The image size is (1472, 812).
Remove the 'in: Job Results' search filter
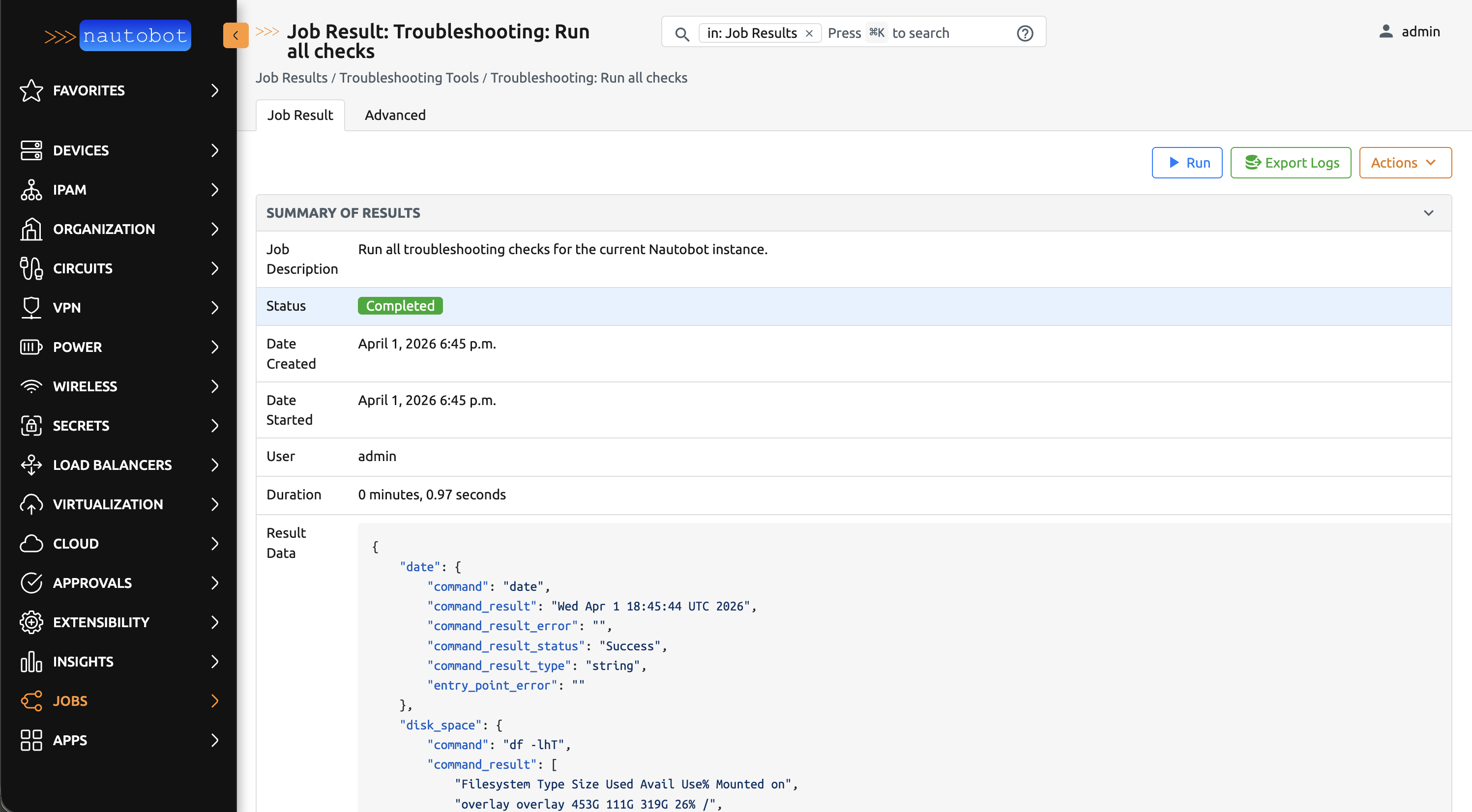[809, 33]
